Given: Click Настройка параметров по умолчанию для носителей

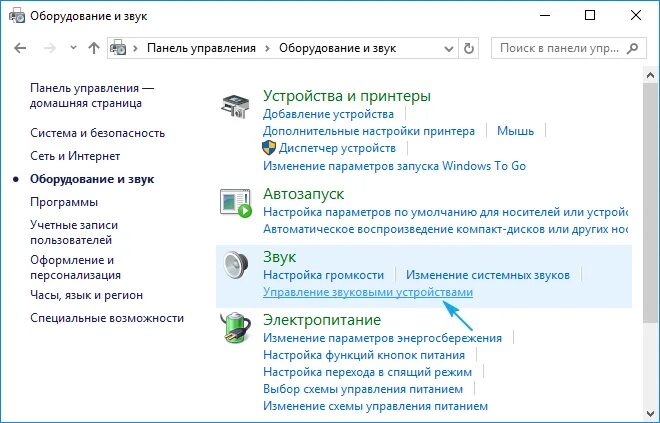Looking at the screenshot, I should (445, 212).
